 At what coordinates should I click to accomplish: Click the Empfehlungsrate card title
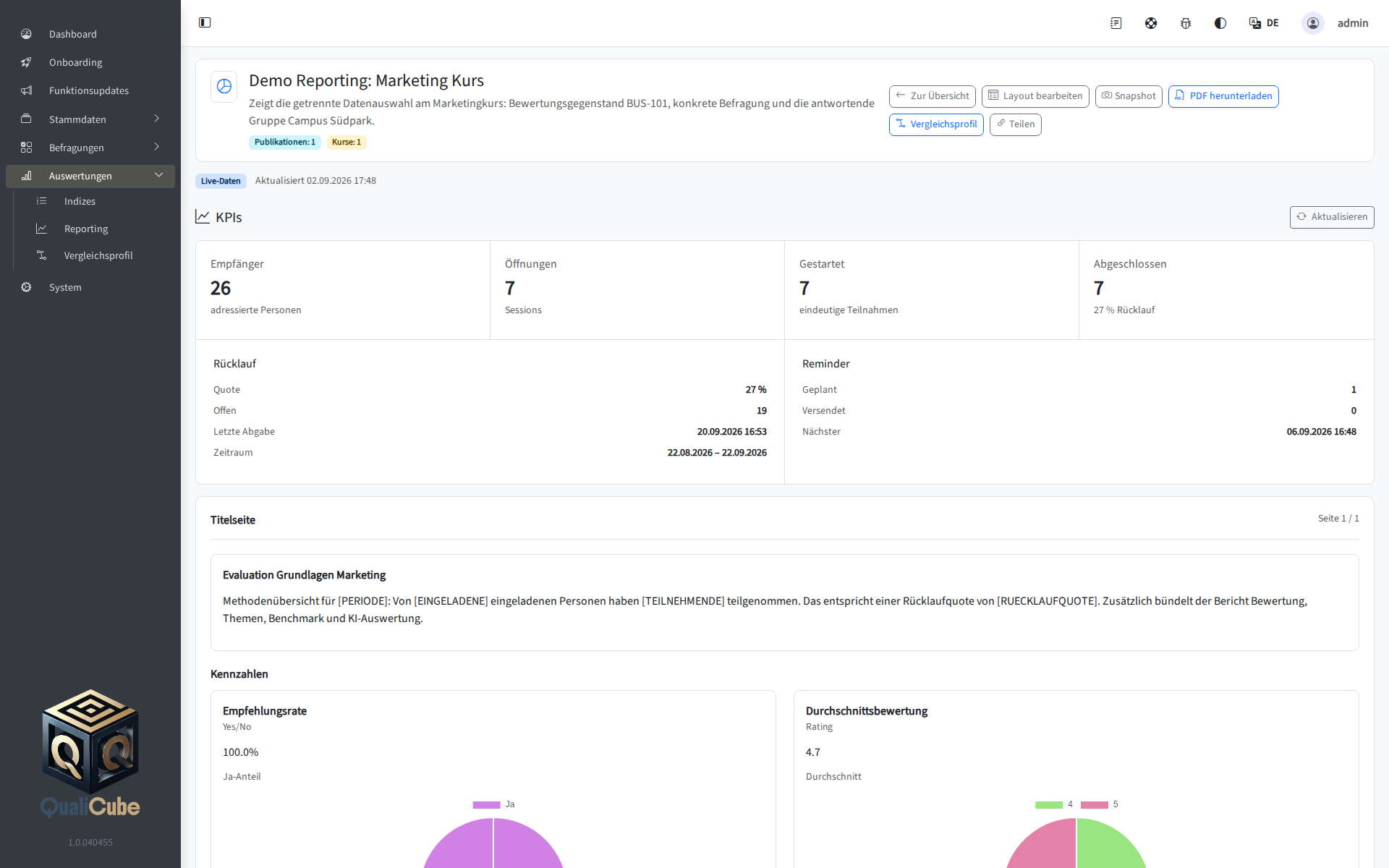(x=264, y=711)
